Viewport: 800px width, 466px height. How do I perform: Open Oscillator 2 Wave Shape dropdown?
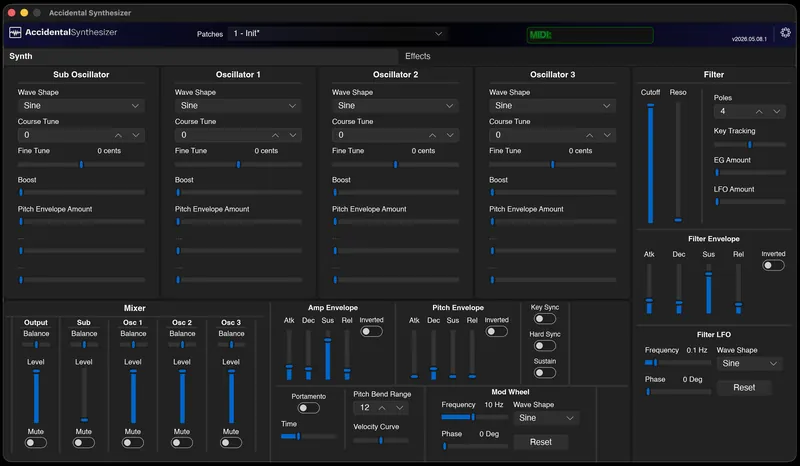pyautogui.click(x=395, y=106)
